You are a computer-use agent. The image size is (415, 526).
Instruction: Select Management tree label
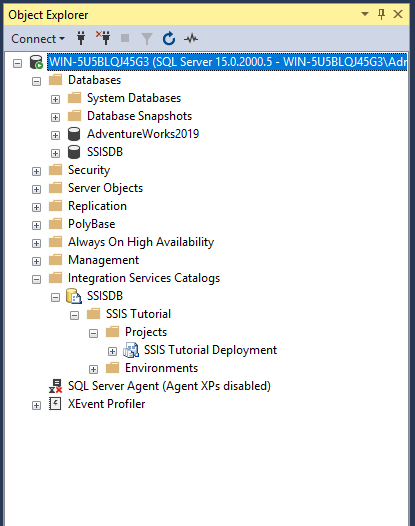pyautogui.click(x=103, y=260)
